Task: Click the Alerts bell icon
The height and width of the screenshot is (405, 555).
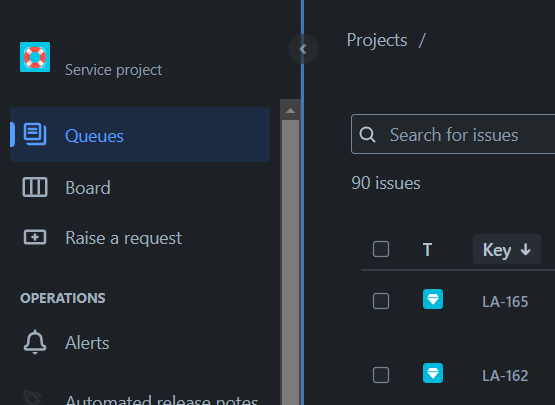Action: pos(35,342)
